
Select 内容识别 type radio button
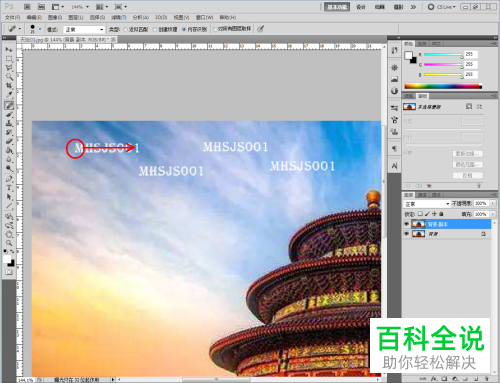coord(184,30)
